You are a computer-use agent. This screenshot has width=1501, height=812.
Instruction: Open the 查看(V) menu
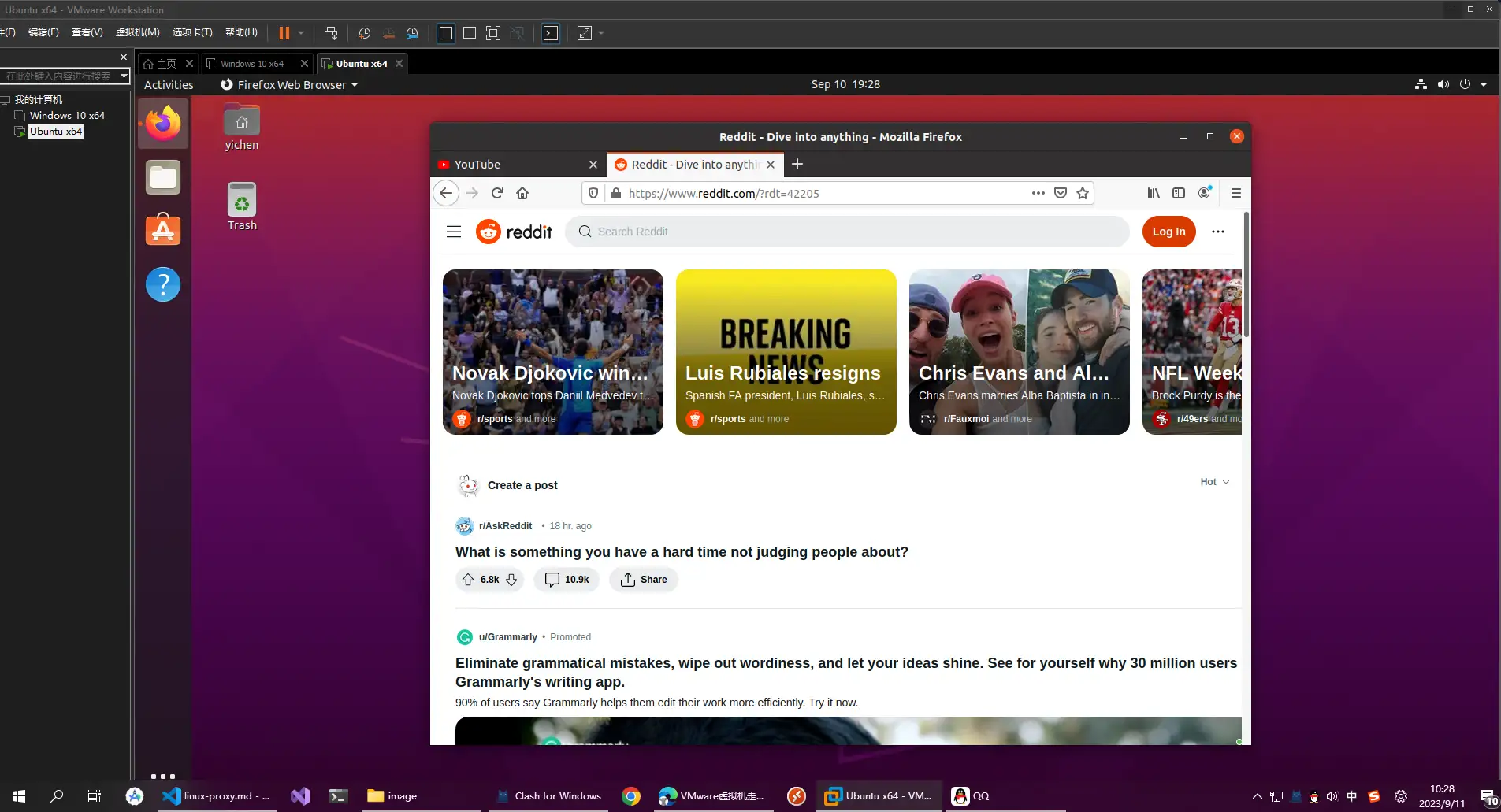[87, 32]
